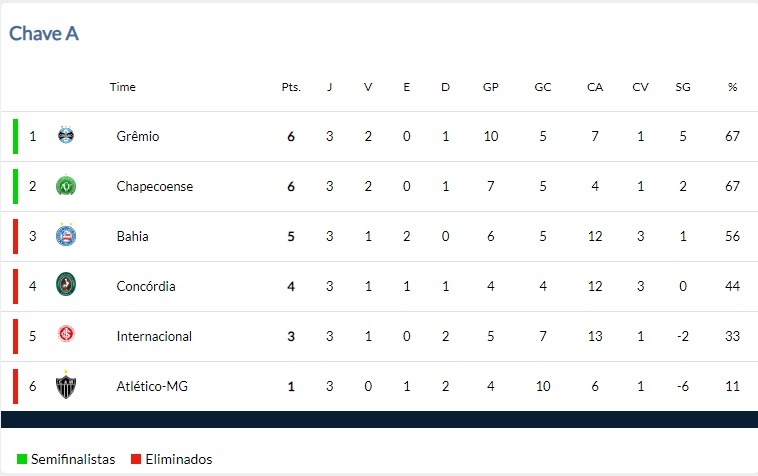Click the Chapecoense team badge

click(66, 186)
